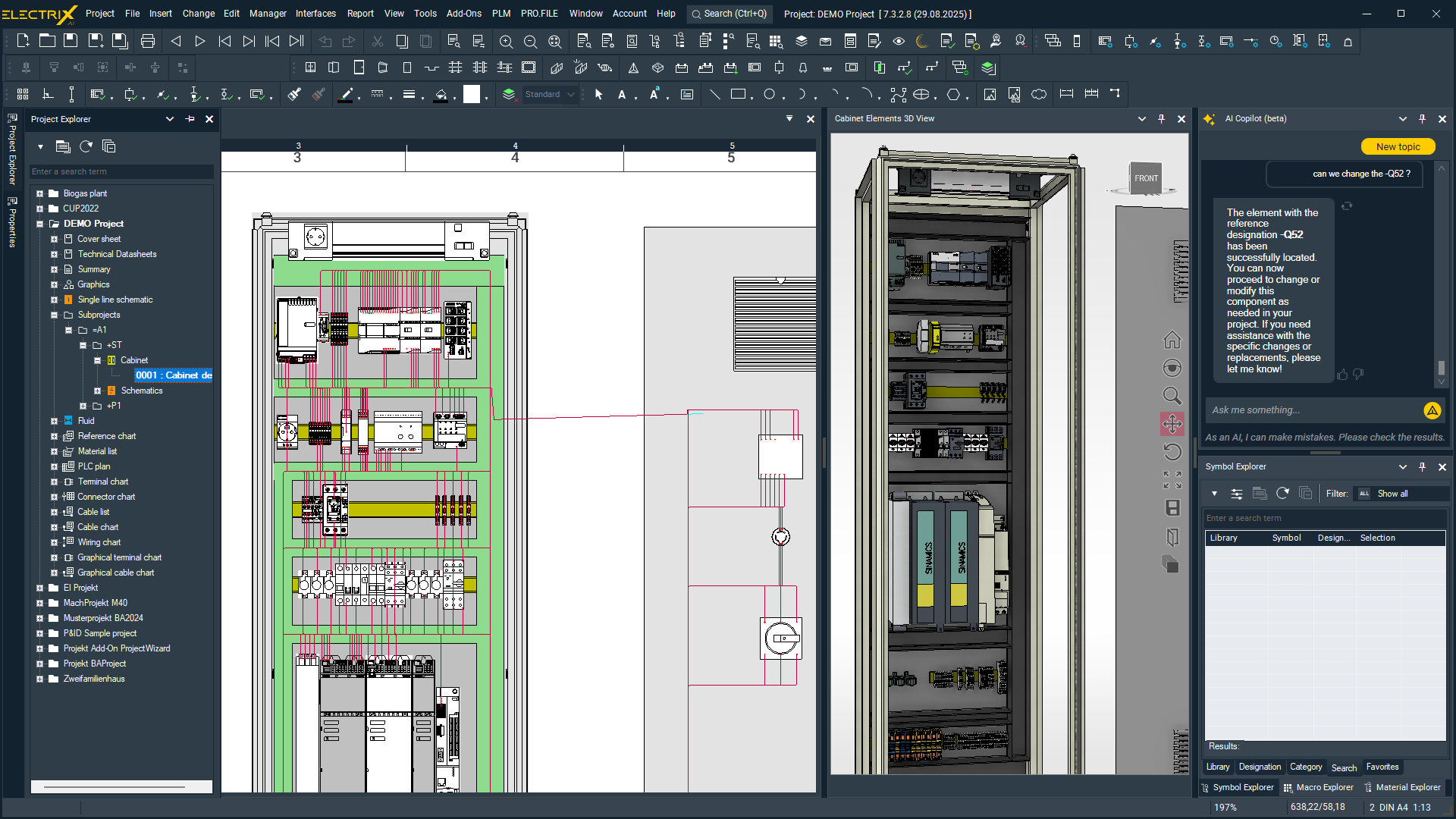Click the Designation button under Results

pyautogui.click(x=1259, y=767)
